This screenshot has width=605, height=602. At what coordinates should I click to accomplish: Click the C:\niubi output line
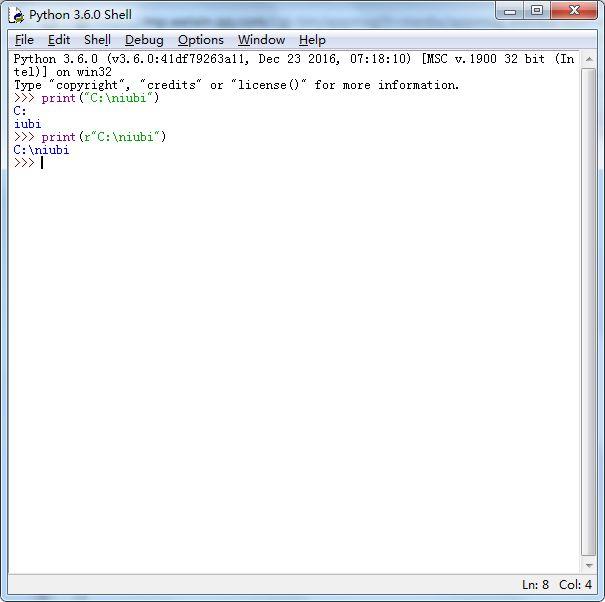(x=41, y=150)
